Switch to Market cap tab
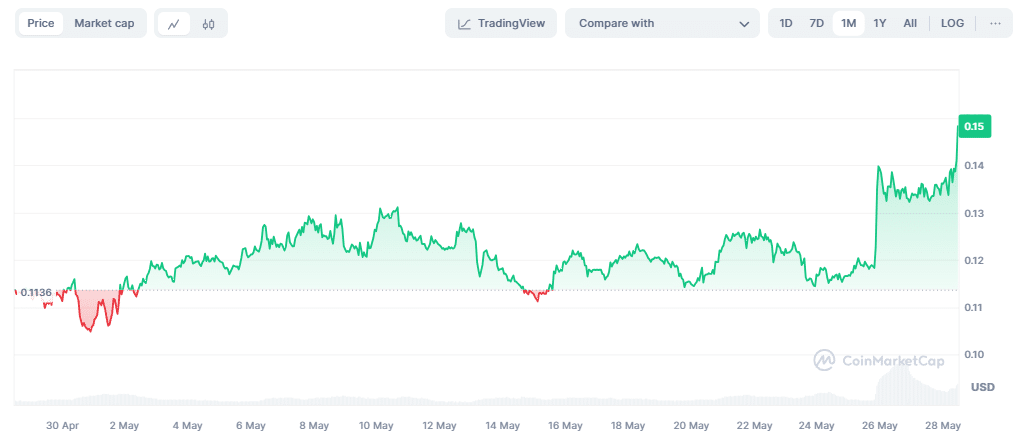 [104, 23]
